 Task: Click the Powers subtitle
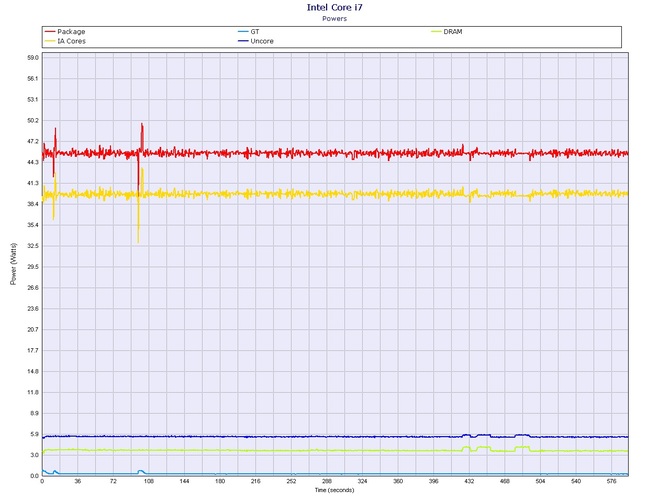tap(335, 18)
